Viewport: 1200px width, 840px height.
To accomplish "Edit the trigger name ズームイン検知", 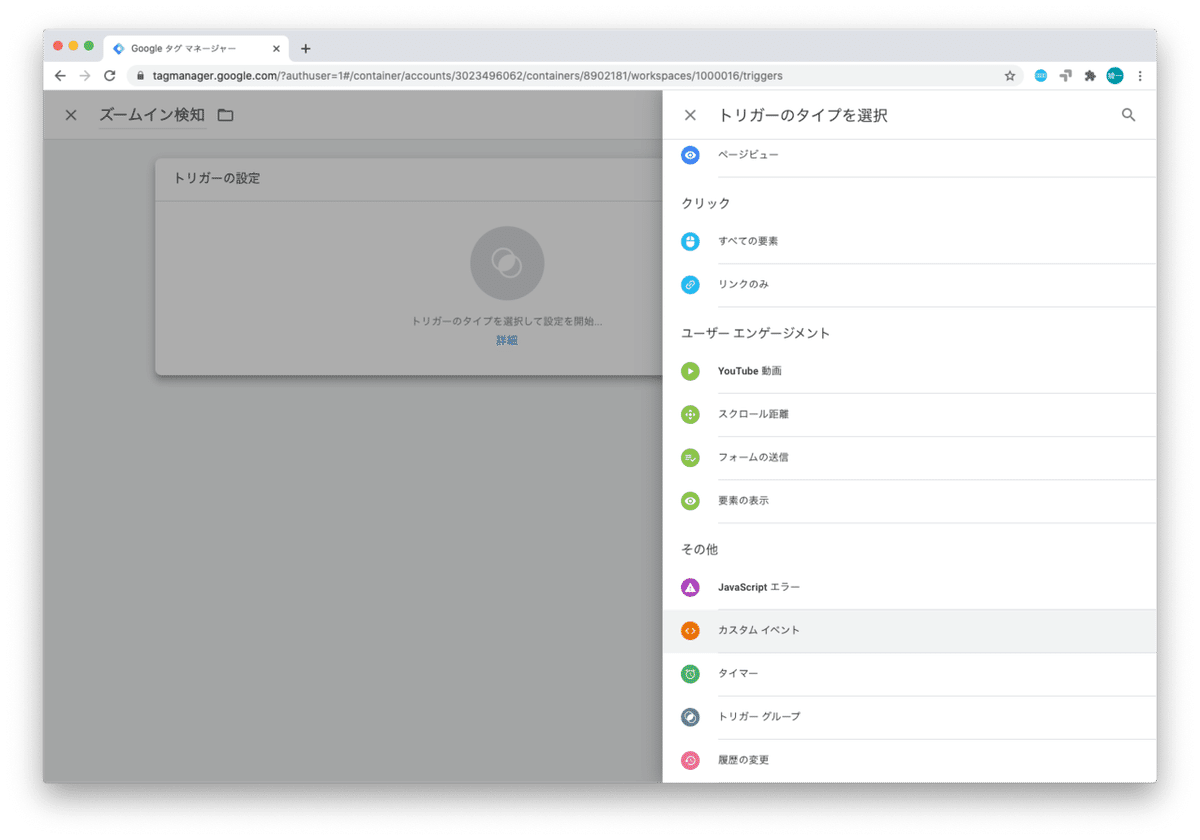I will pyautogui.click(x=152, y=115).
